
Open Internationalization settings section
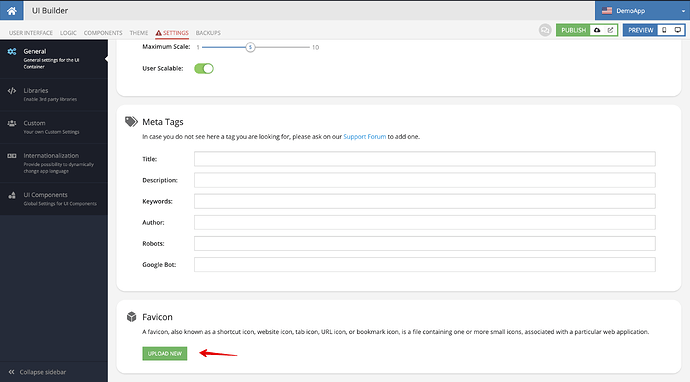pos(54,163)
